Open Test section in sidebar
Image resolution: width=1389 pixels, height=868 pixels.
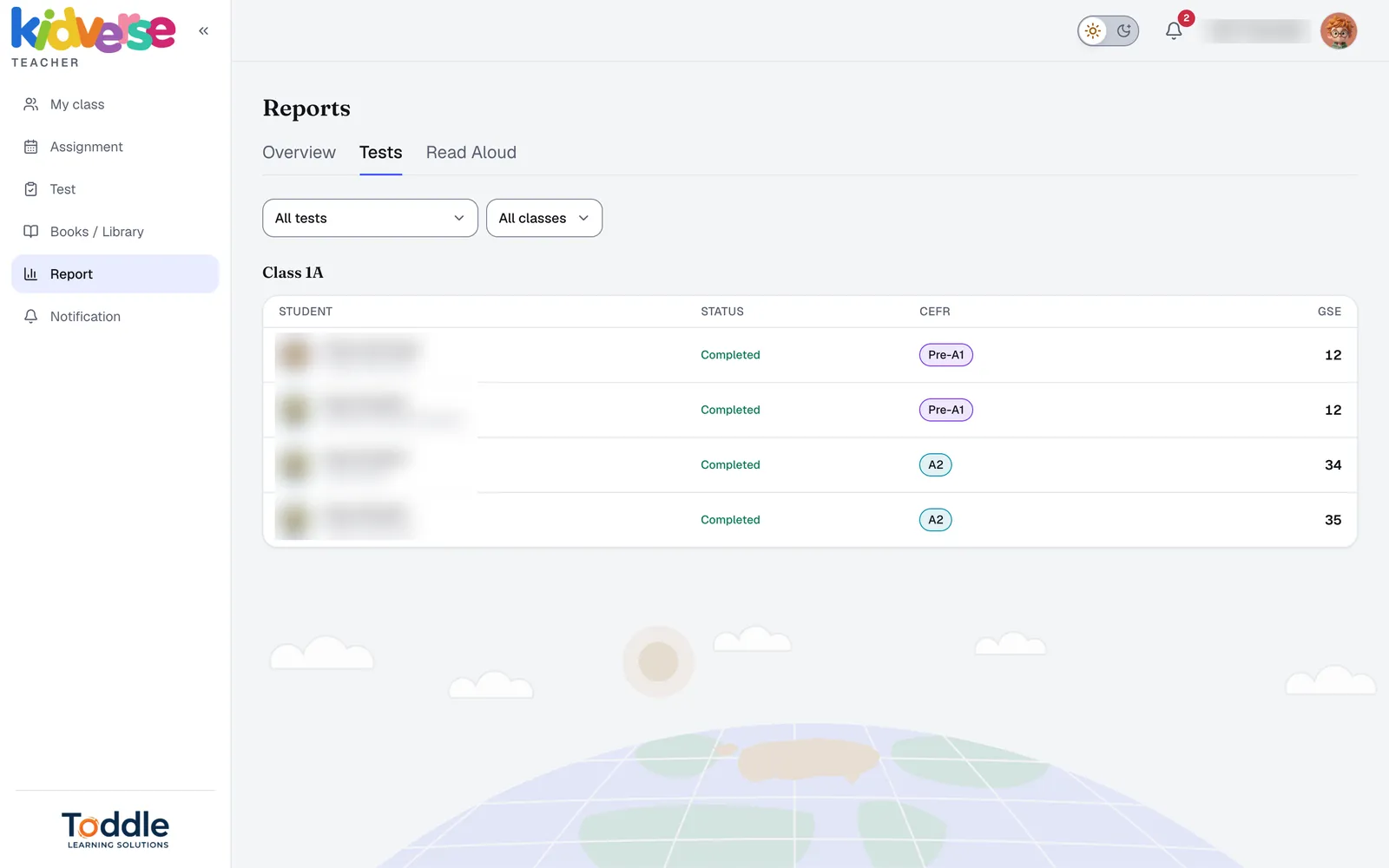[115, 189]
